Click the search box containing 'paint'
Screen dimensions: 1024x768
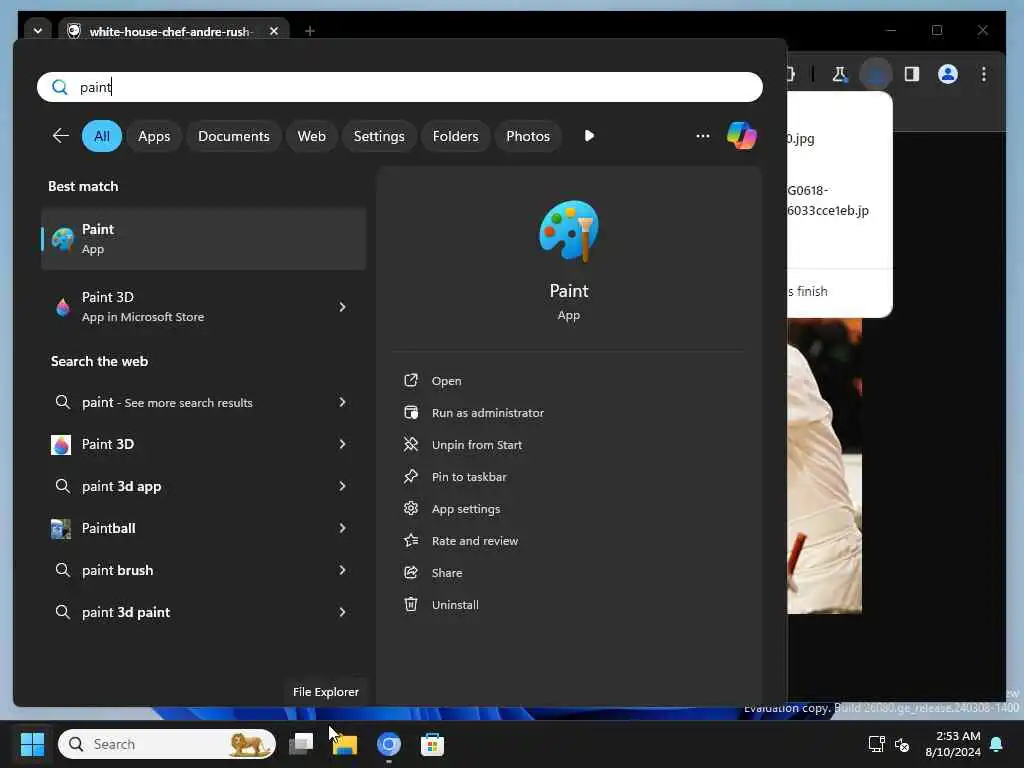[x=400, y=87]
